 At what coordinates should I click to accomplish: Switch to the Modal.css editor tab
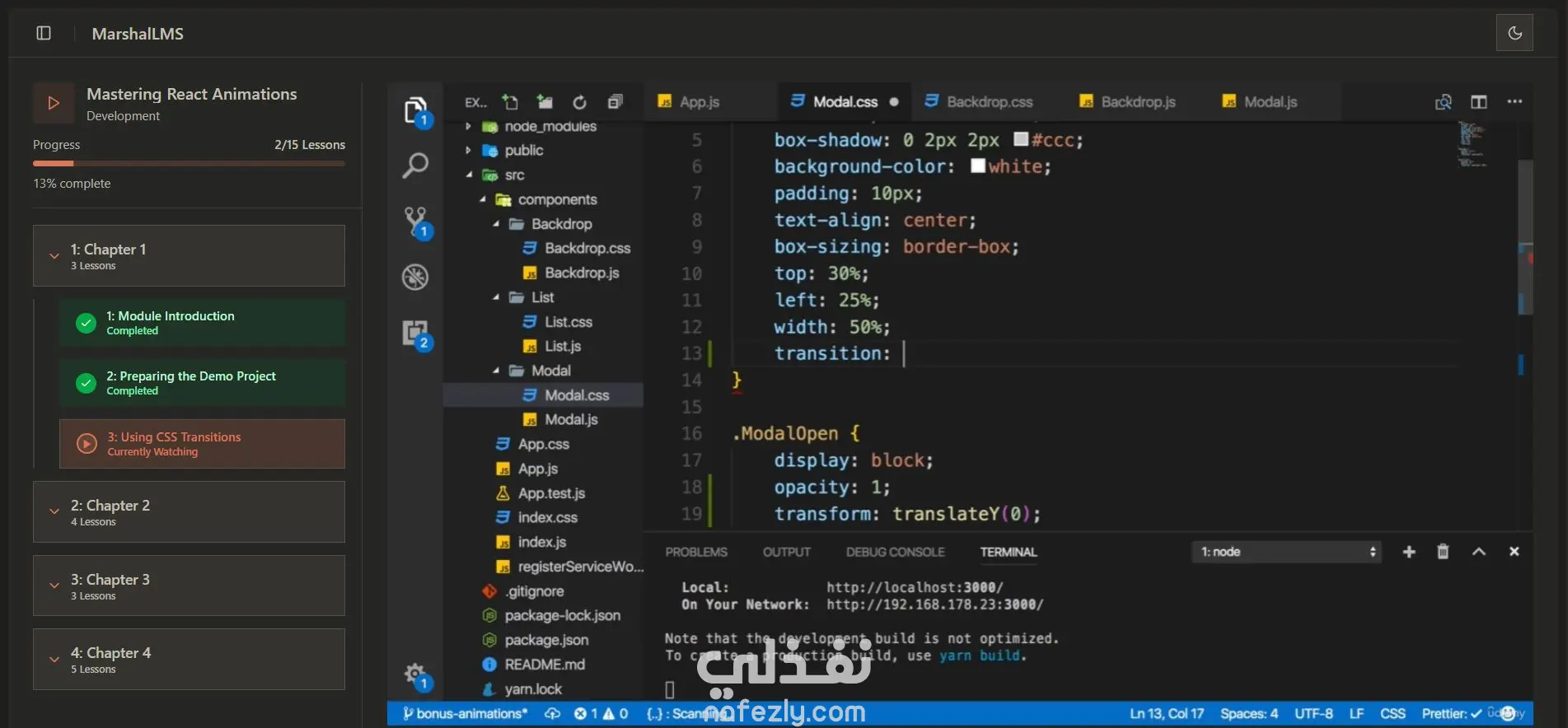845,102
